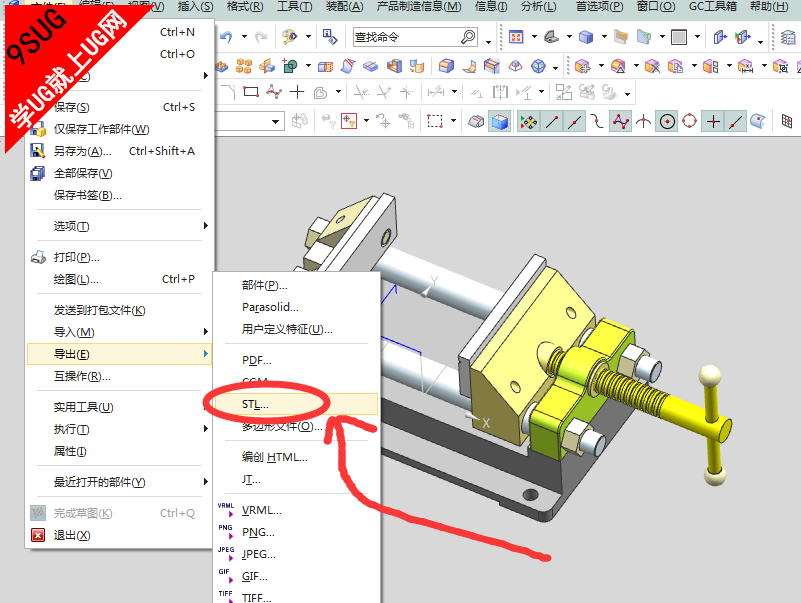This screenshot has width=801, height=603.
Task: Click the dashed rectangle selection icon
Action: [435, 121]
